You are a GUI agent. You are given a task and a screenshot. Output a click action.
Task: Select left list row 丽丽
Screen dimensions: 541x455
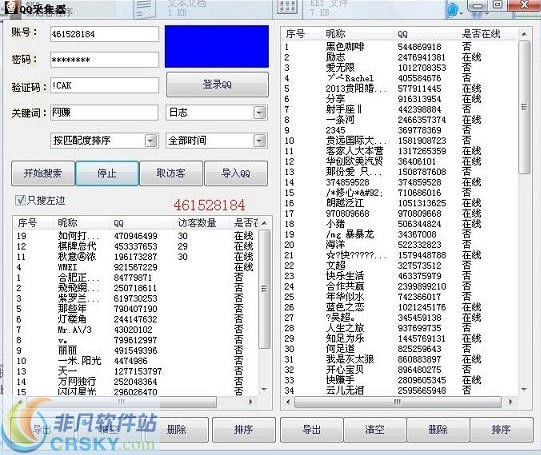tap(136, 350)
